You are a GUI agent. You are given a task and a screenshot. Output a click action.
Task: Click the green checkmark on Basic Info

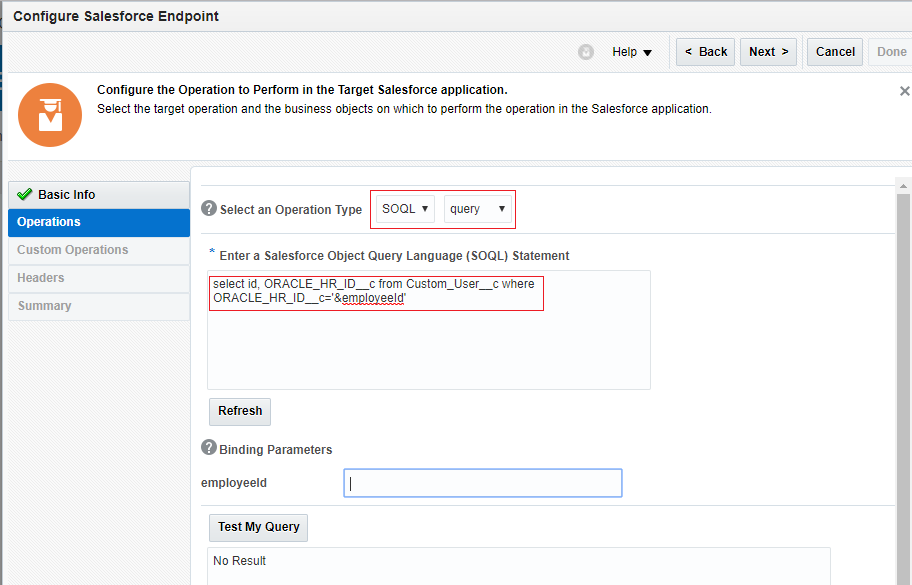coord(24,194)
